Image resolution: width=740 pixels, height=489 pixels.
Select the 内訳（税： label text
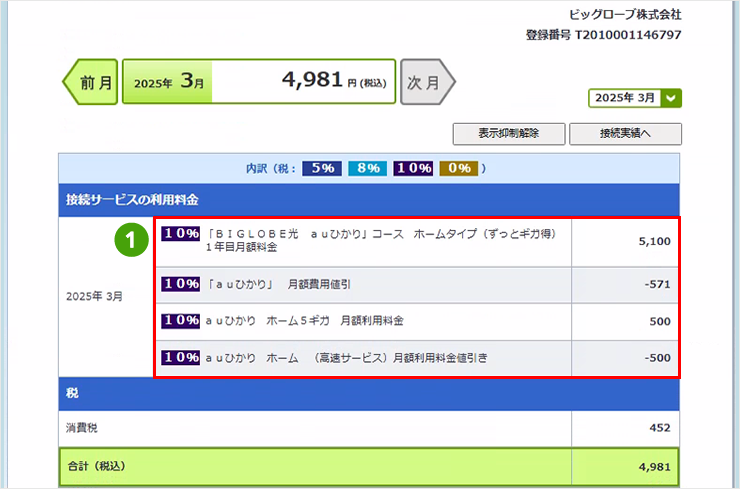click(271, 169)
